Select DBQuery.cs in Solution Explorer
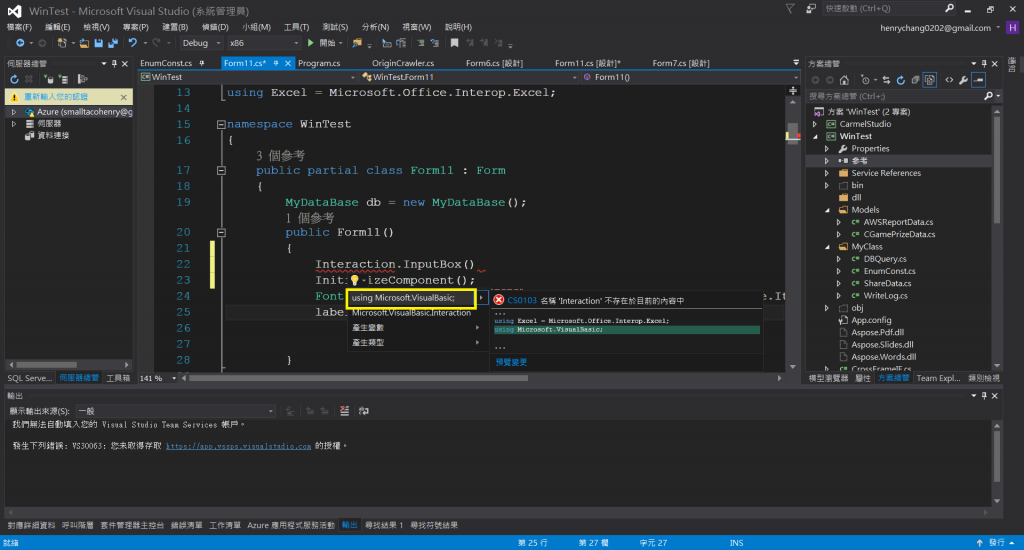The image size is (1024, 550). coord(885,259)
